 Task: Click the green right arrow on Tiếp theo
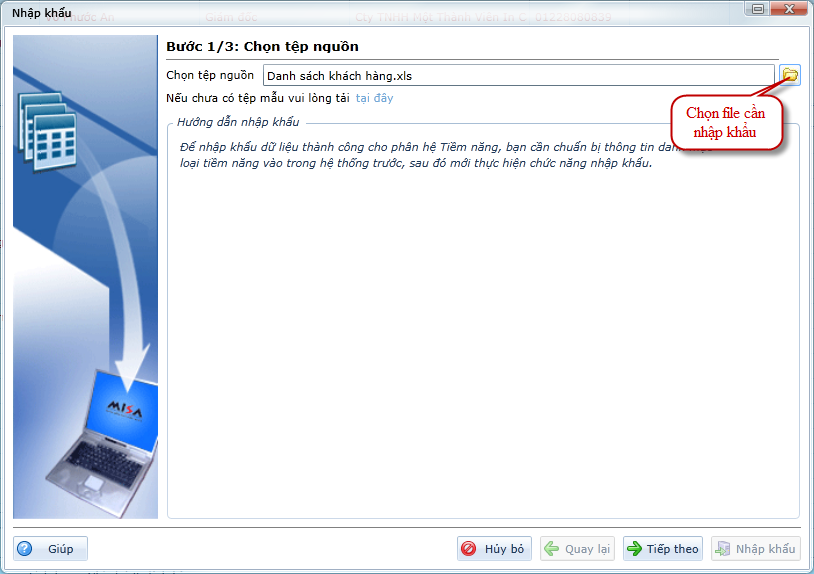click(x=634, y=549)
